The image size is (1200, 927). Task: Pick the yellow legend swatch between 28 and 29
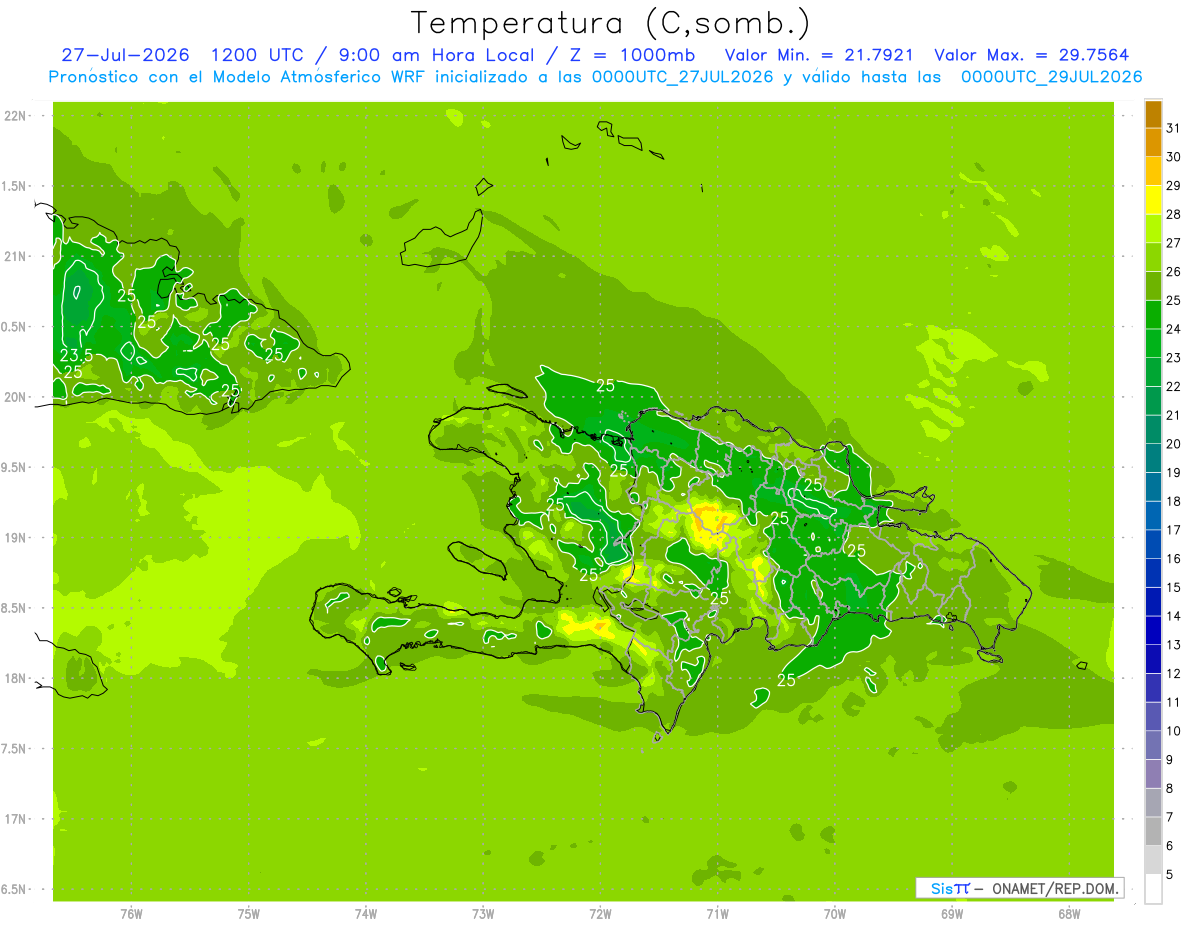tap(1153, 200)
